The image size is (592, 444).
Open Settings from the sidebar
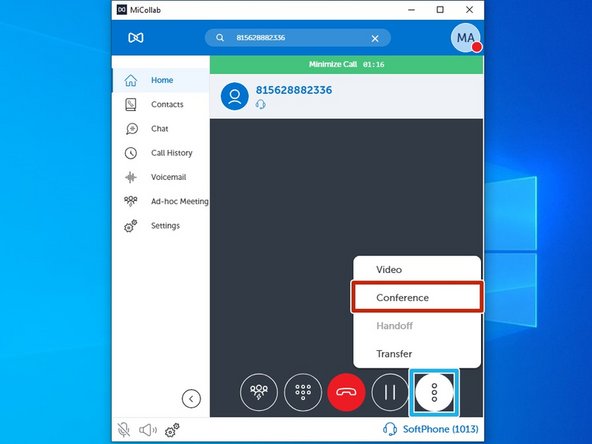click(161, 226)
